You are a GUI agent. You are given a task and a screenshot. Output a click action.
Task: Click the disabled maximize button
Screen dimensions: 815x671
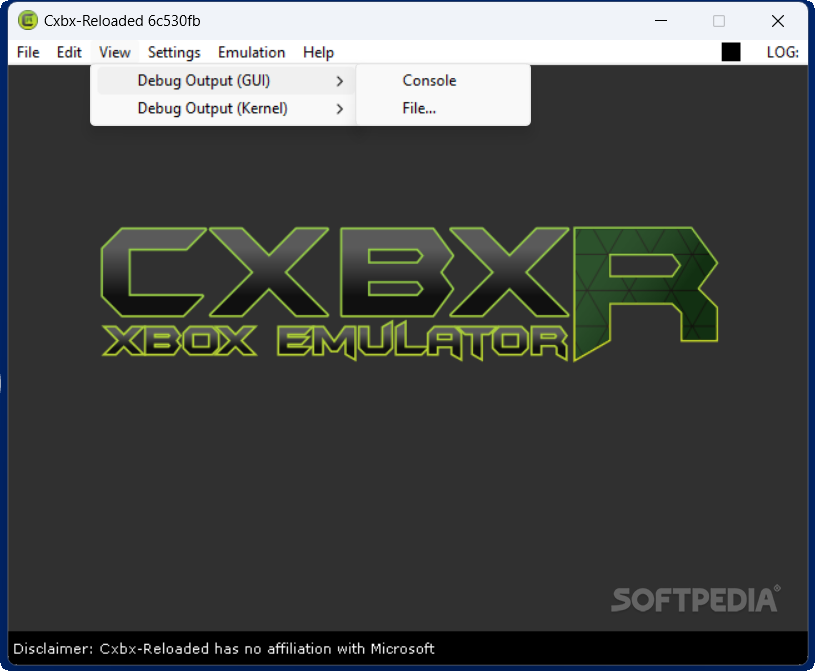point(719,21)
